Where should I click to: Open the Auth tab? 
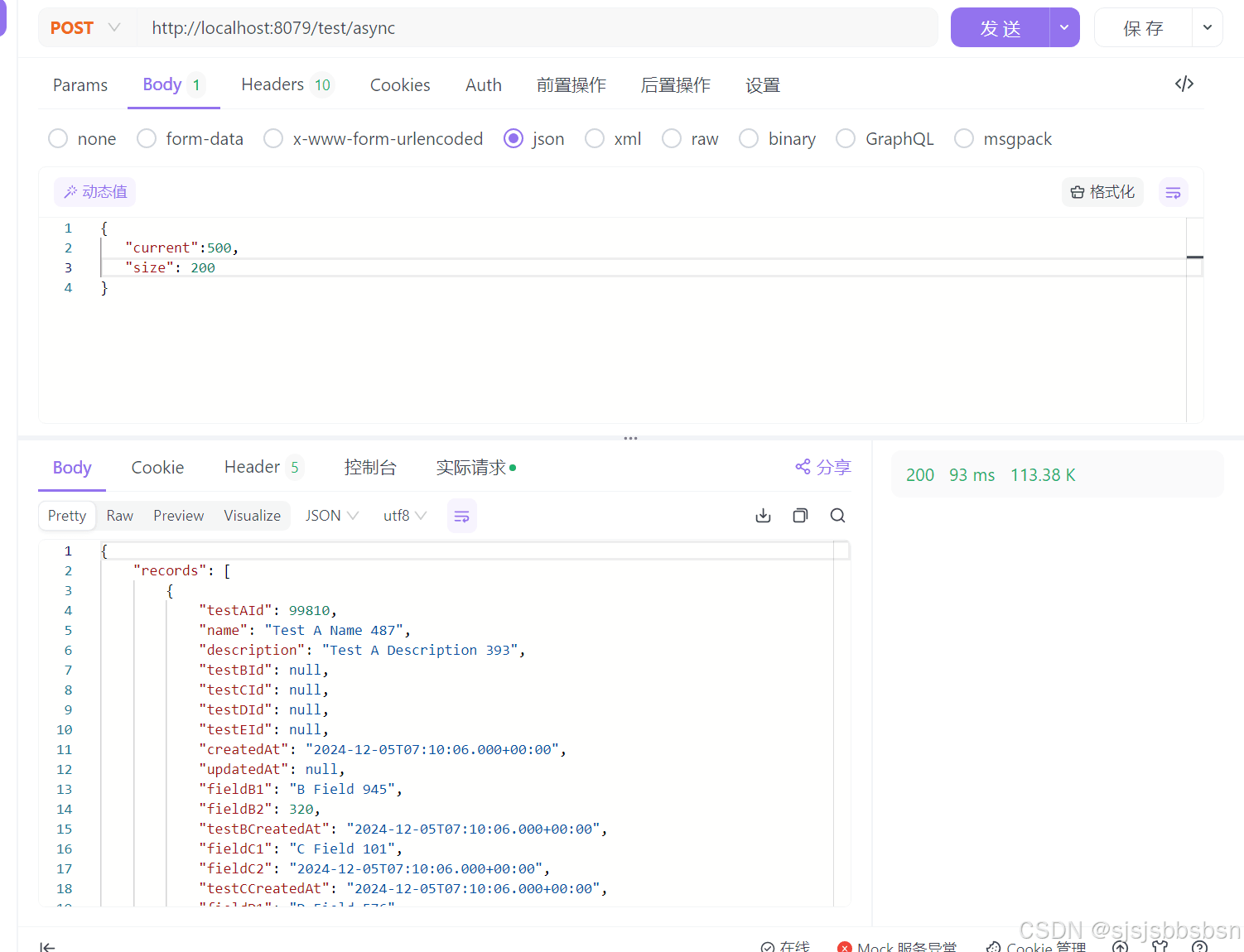click(x=484, y=84)
